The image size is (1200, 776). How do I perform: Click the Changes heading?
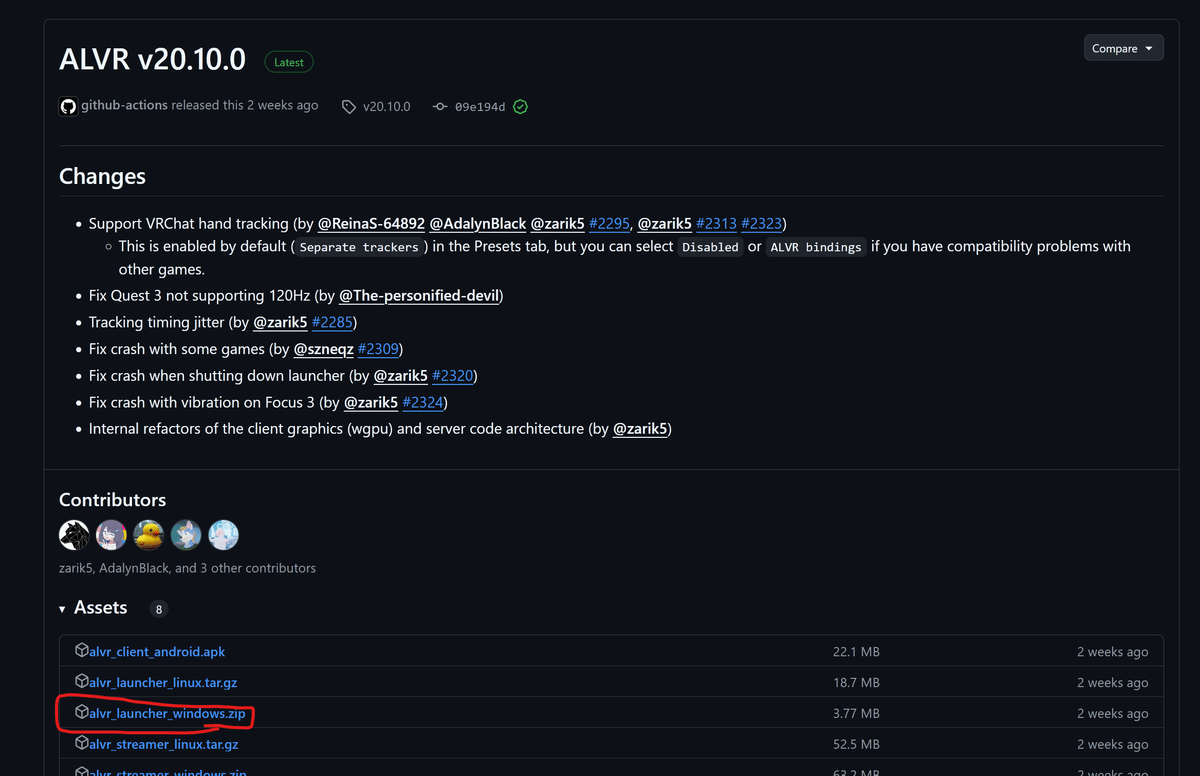pyautogui.click(x=102, y=176)
